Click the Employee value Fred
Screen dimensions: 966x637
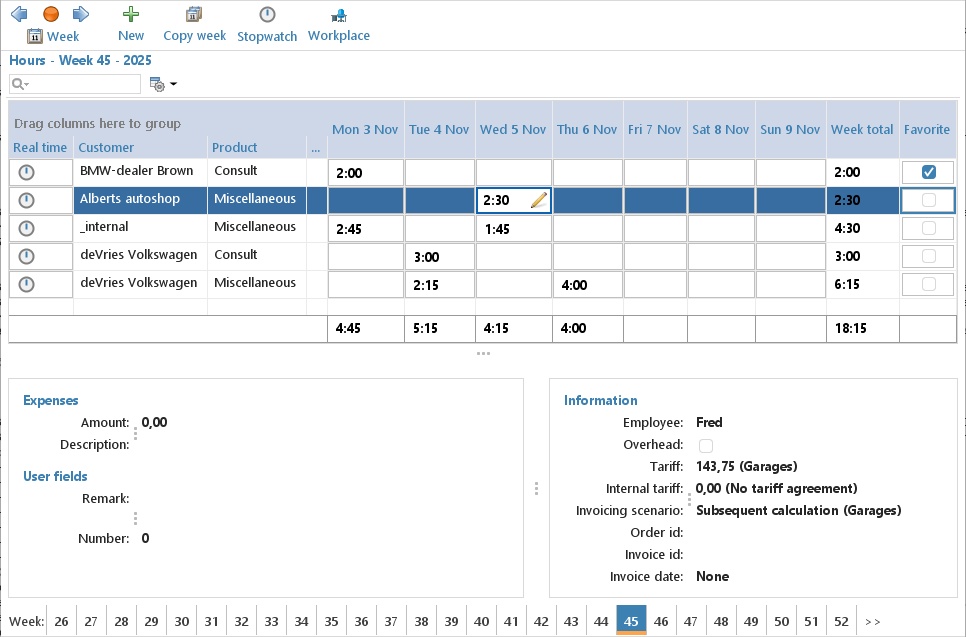coord(709,422)
